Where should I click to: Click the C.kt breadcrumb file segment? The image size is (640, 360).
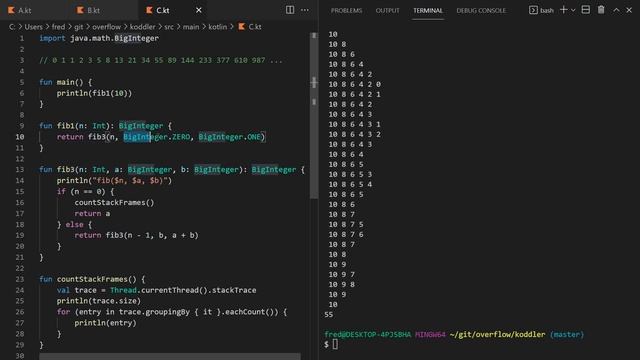coord(250,27)
